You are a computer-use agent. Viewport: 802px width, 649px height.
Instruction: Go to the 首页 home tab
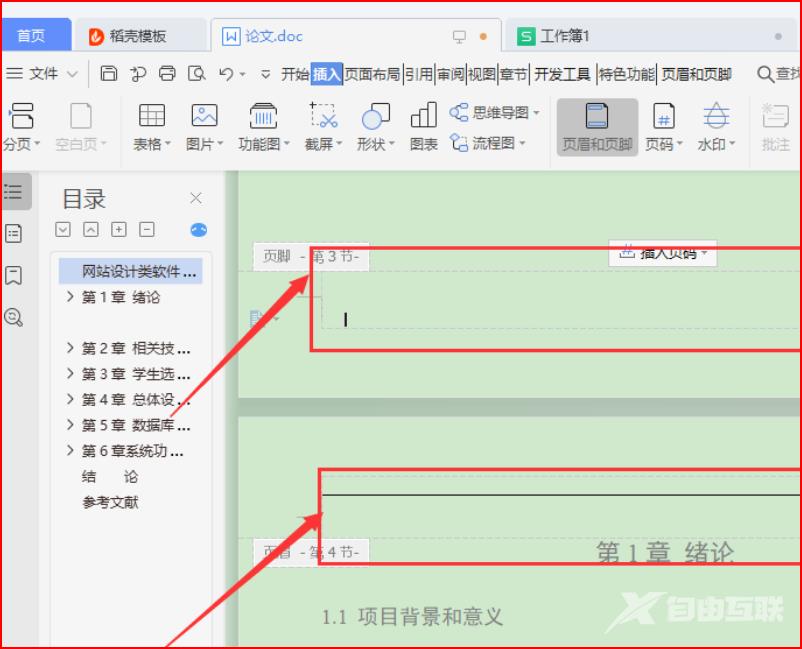pyautogui.click(x=36, y=35)
